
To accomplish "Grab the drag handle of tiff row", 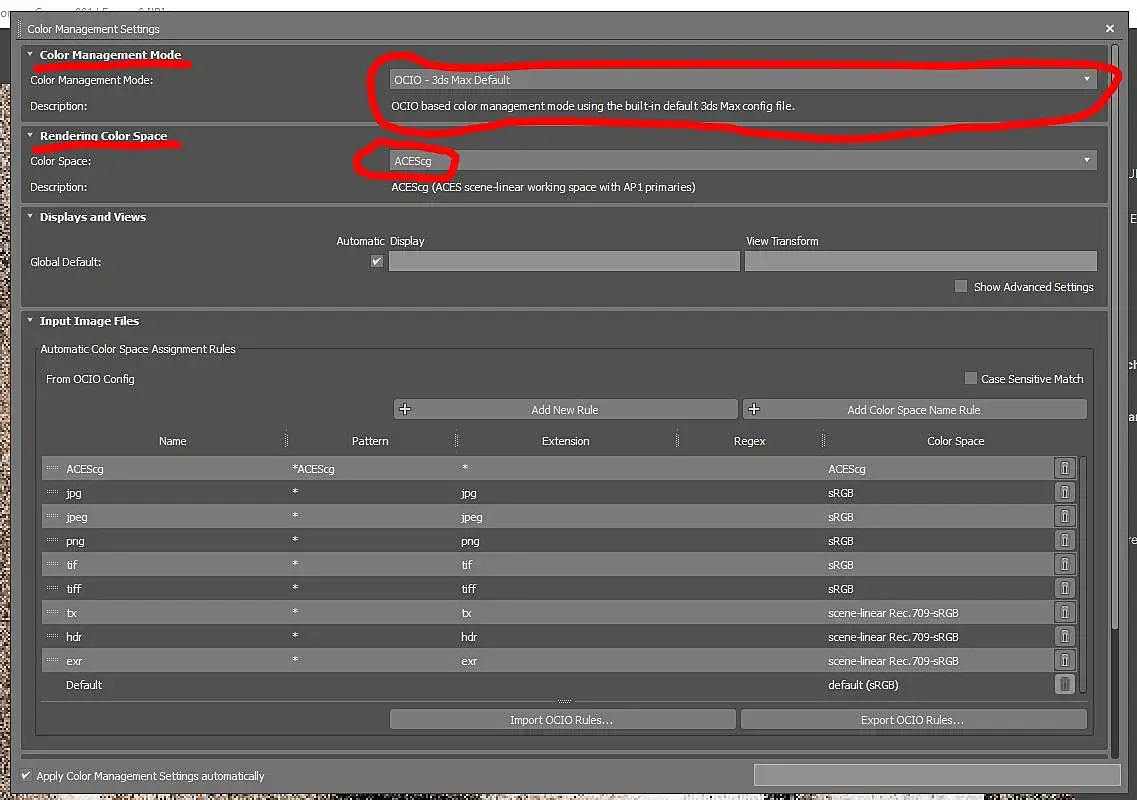I will pos(52,588).
